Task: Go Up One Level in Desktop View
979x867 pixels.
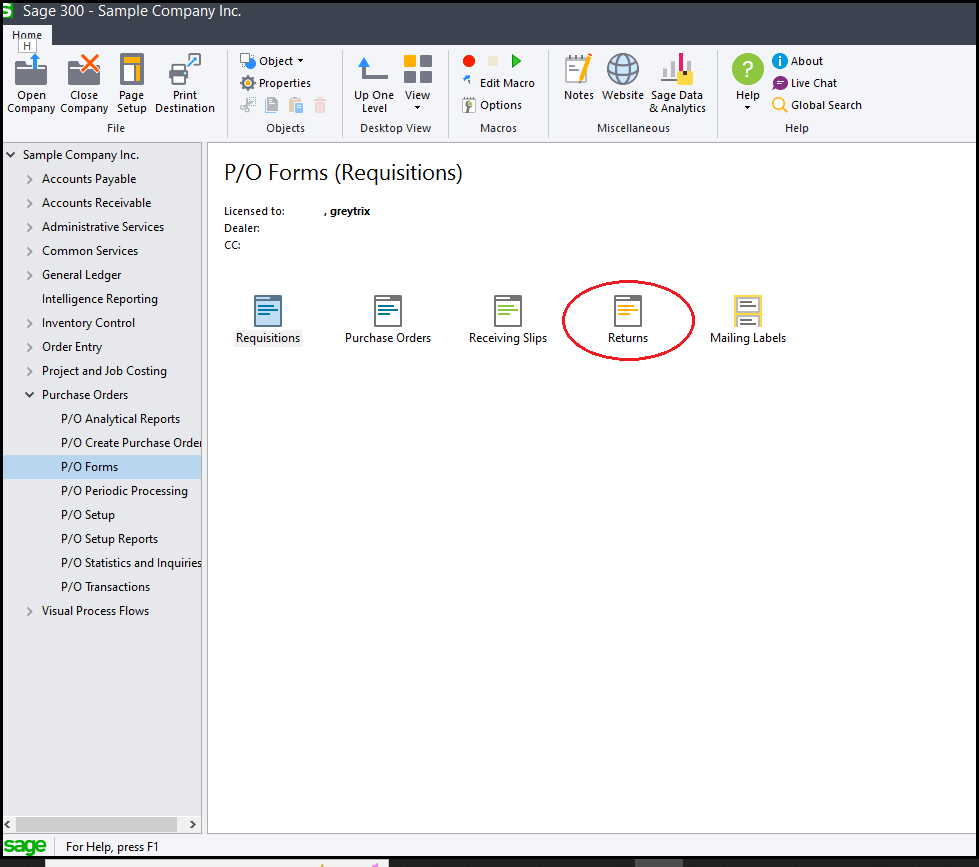Action: pyautogui.click(x=374, y=84)
